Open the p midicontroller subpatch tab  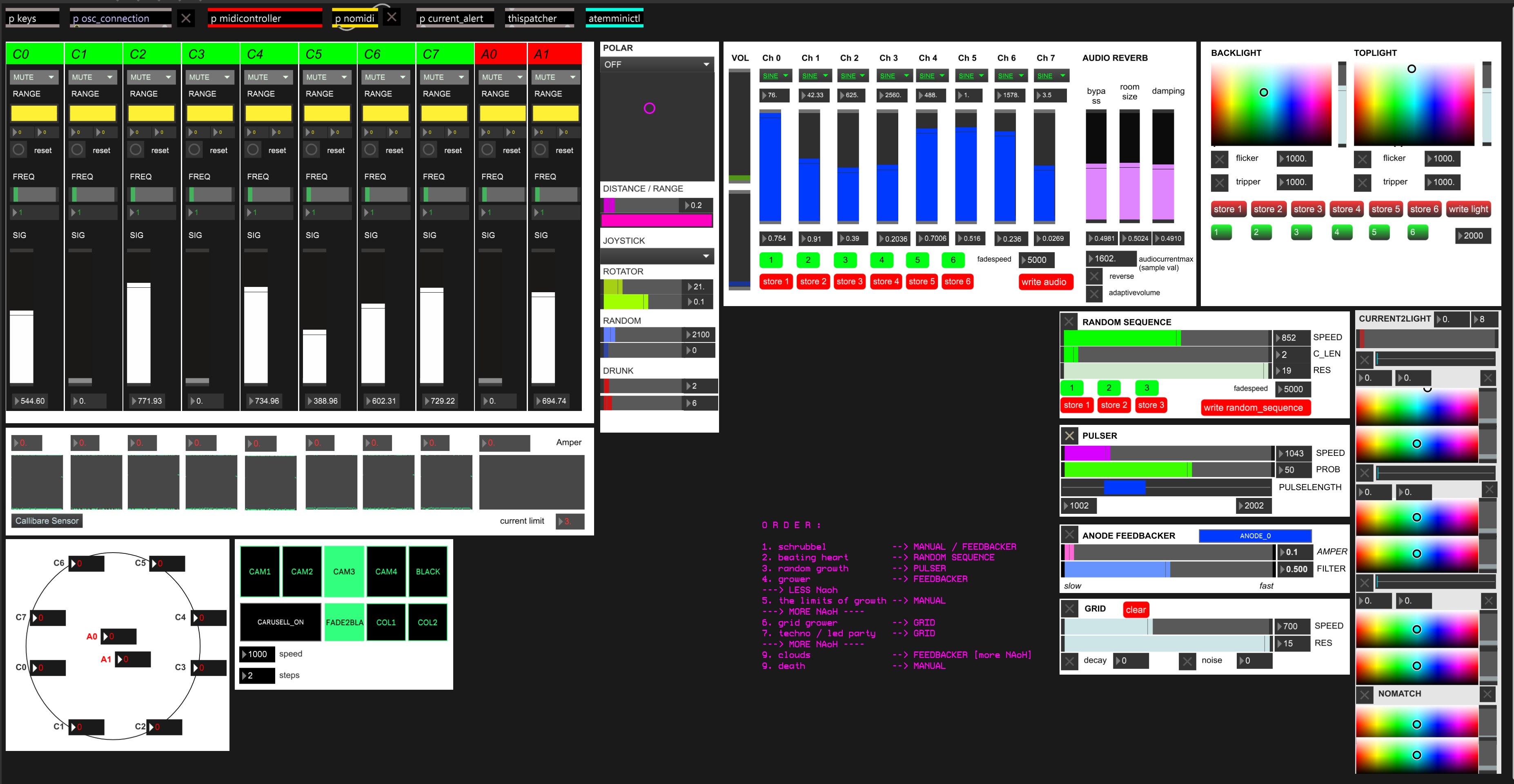click(x=265, y=18)
